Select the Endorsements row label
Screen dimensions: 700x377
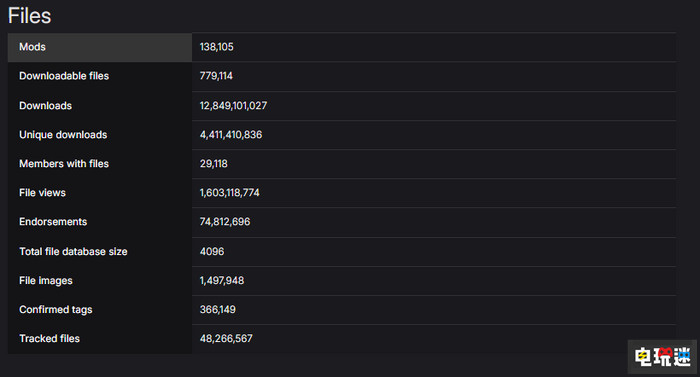click(x=53, y=222)
